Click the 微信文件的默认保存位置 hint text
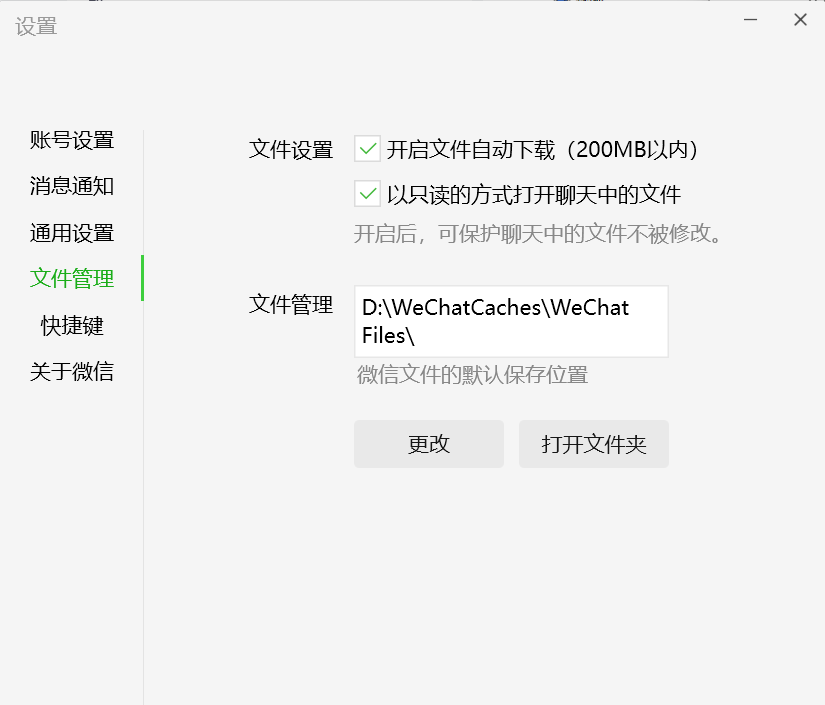This screenshot has height=705, width=825. (472, 375)
